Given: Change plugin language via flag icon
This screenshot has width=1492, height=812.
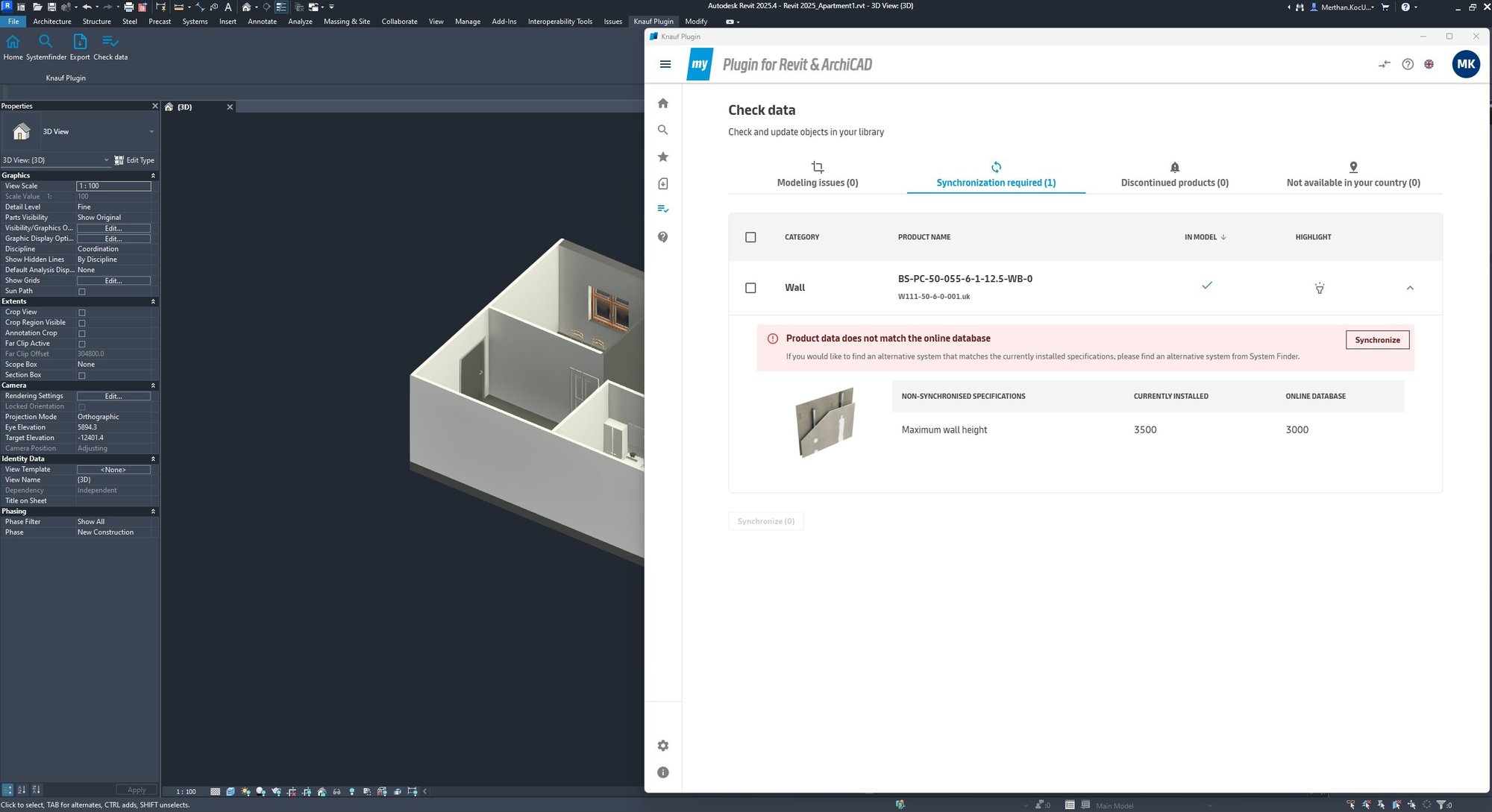Looking at the screenshot, I should 1429,64.
